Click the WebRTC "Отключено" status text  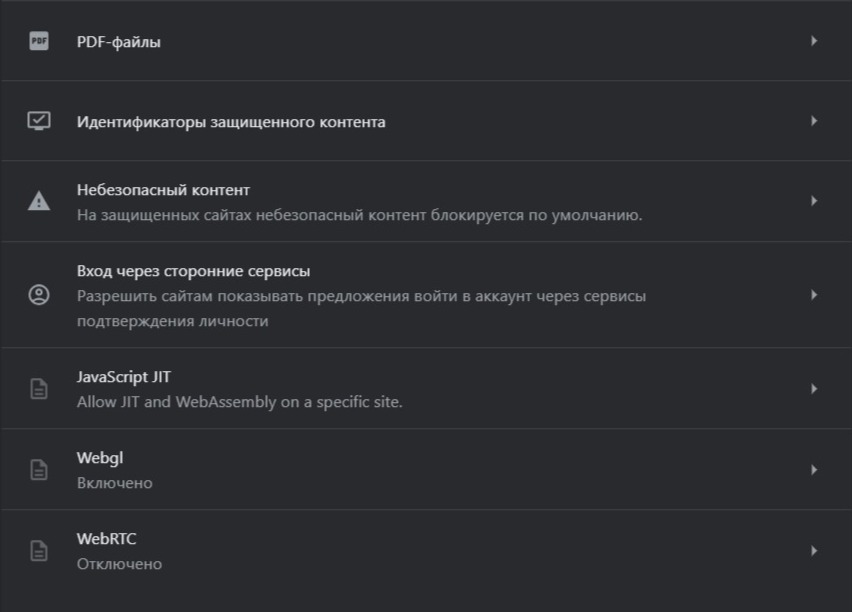(x=119, y=564)
